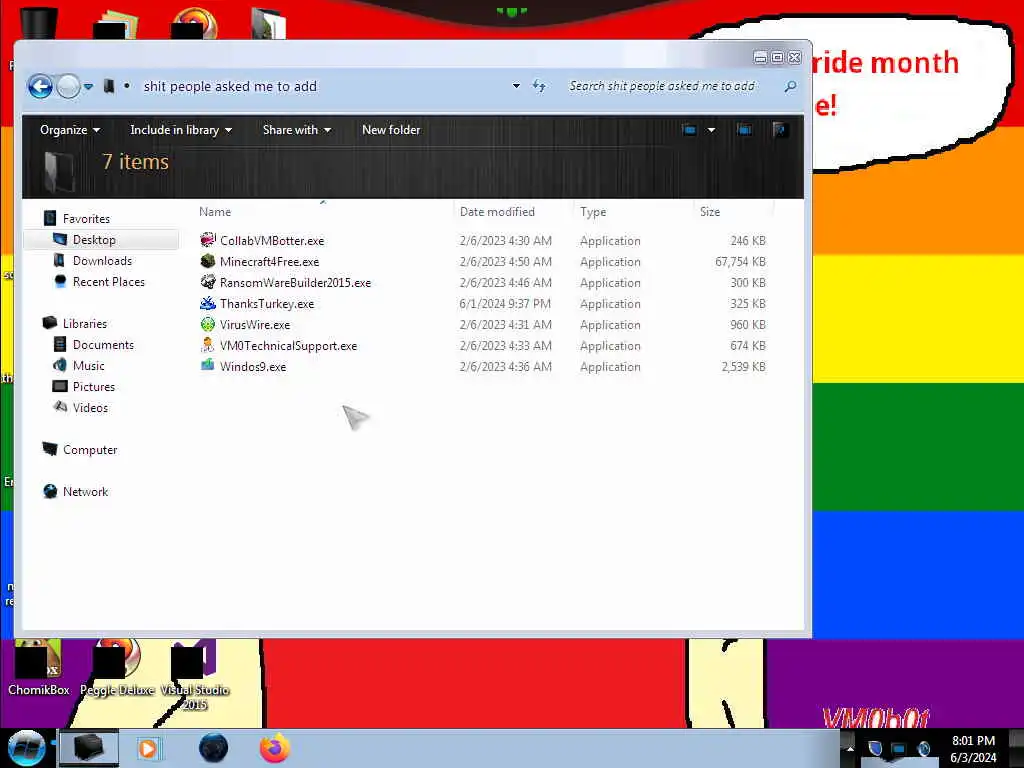Select Downloads in the navigation pane
This screenshot has height=768, width=1024.
(x=102, y=261)
